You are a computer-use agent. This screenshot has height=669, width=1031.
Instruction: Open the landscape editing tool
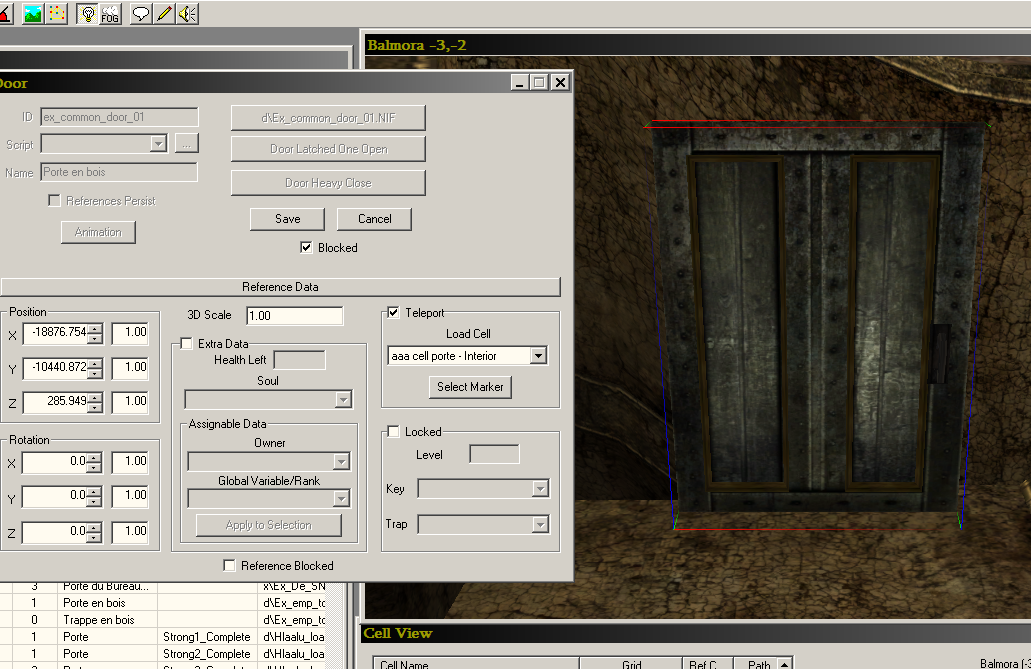tap(33, 14)
